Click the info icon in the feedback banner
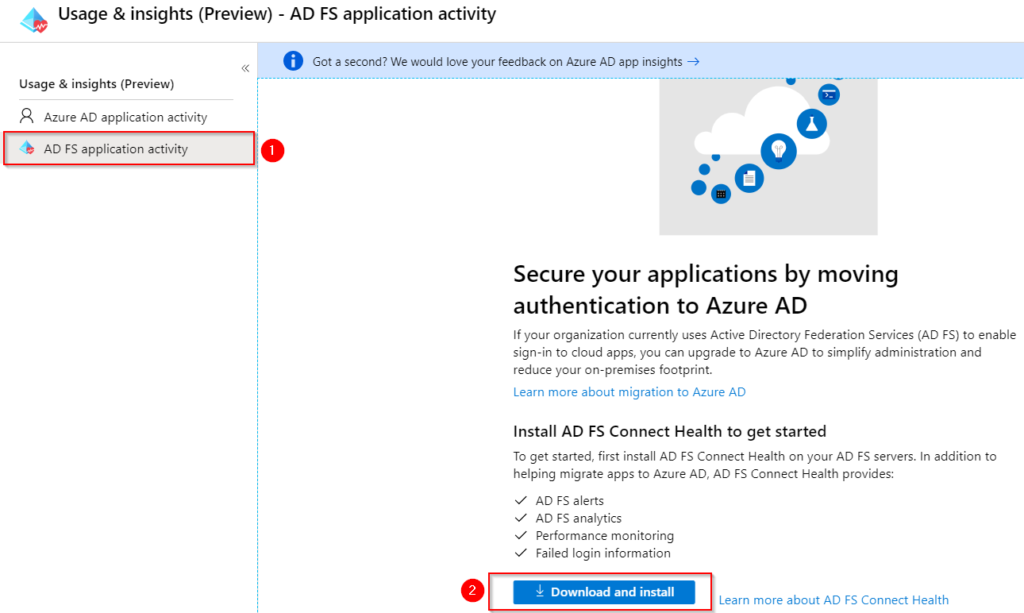The image size is (1024, 613). click(x=292, y=61)
